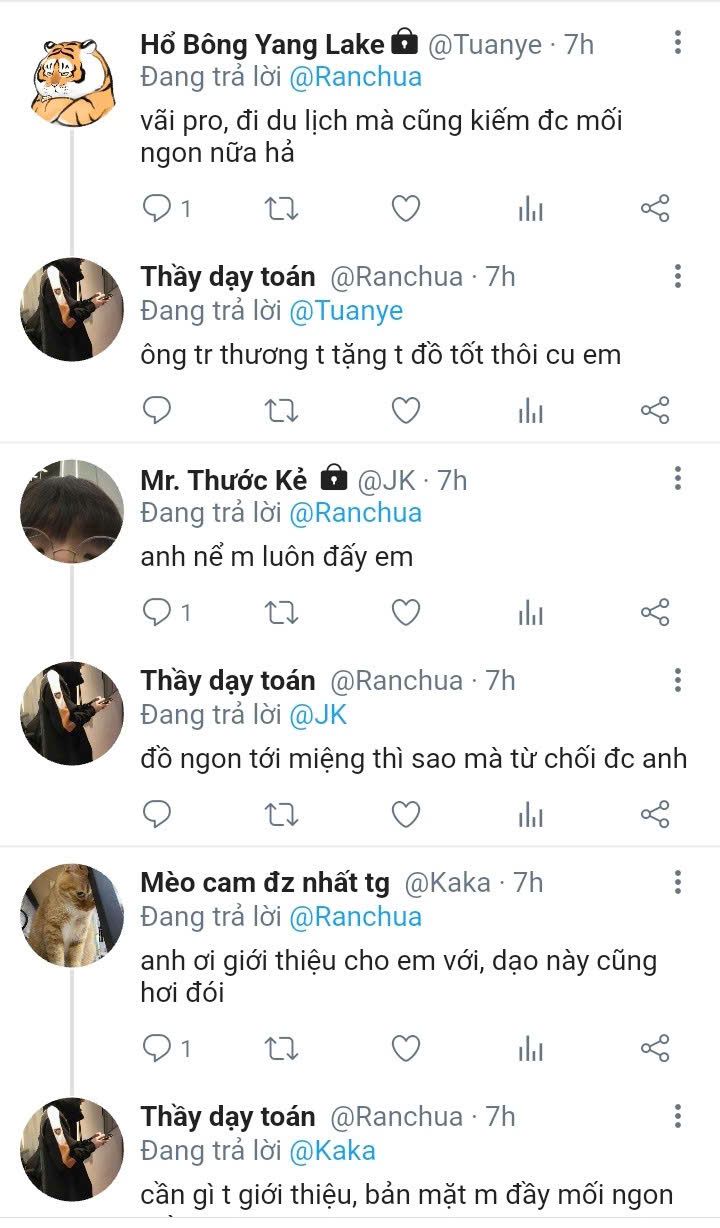Open the @JK mention link
The width and height of the screenshot is (720, 1228).
[318, 714]
